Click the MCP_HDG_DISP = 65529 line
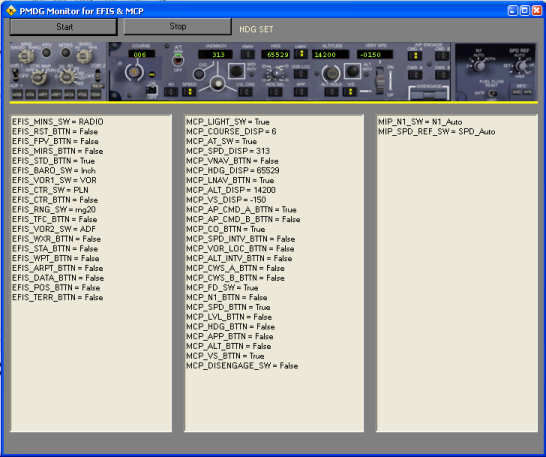This screenshot has height=457, width=546. click(233, 171)
